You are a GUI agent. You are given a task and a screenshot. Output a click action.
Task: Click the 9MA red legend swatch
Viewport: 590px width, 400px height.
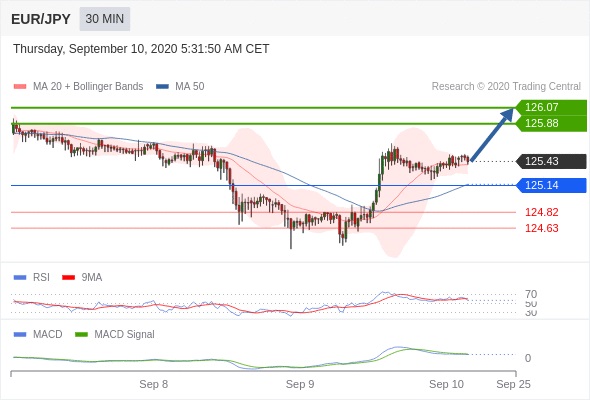pyautogui.click(x=68, y=278)
